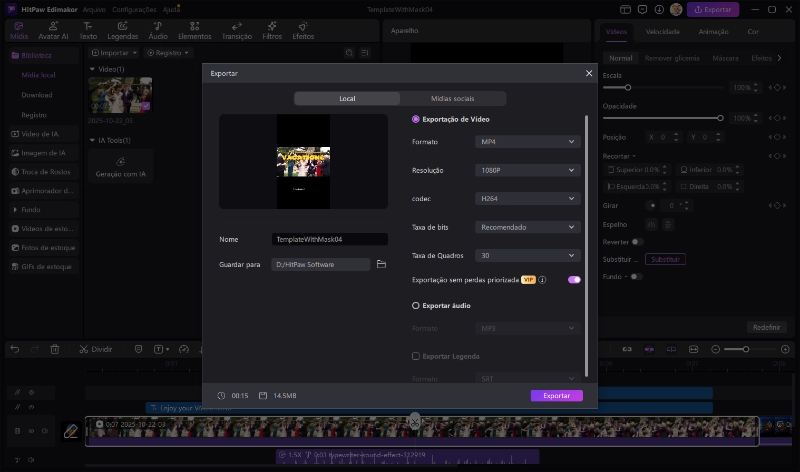Open the Taxa de Quadros dropdown
The height and width of the screenshot is (472, 800).
pos(527,256)
